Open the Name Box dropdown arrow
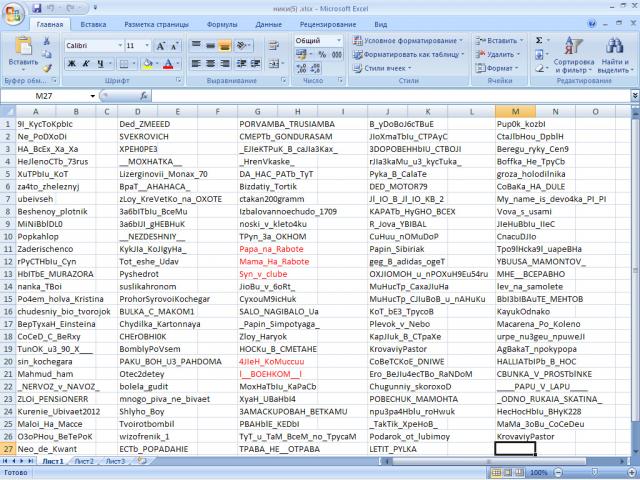Viewport: 640px width, 480px height. click(x=93, y=96)
